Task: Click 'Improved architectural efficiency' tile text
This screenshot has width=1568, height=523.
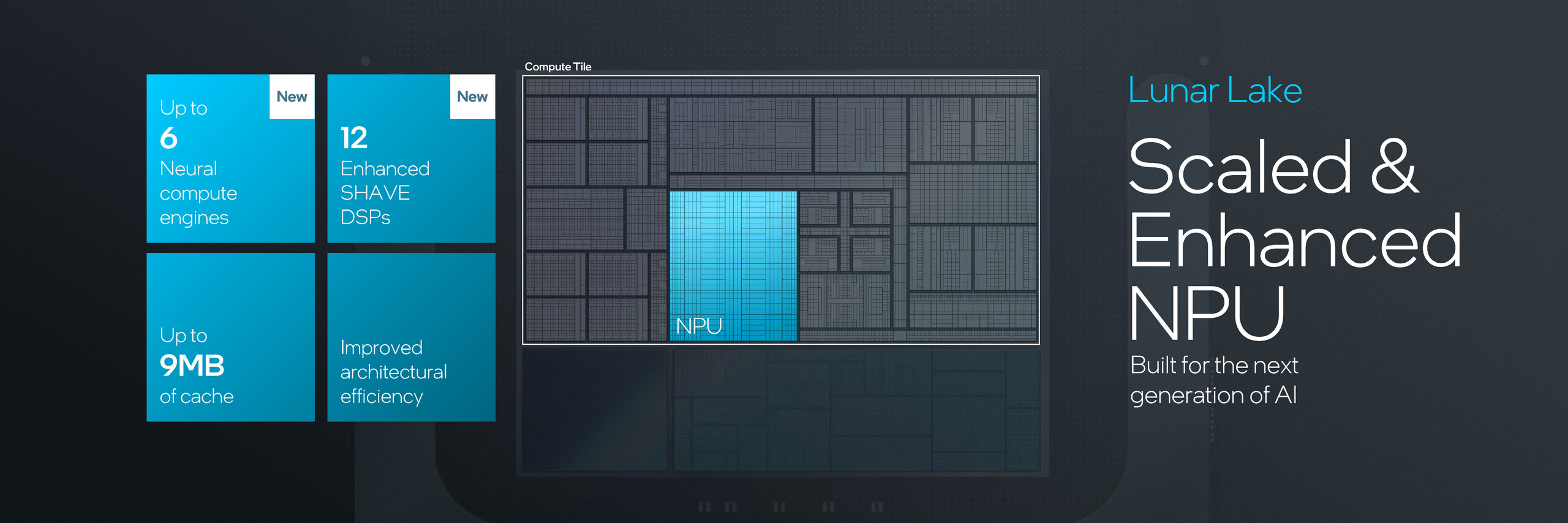Action: point(393,372)
